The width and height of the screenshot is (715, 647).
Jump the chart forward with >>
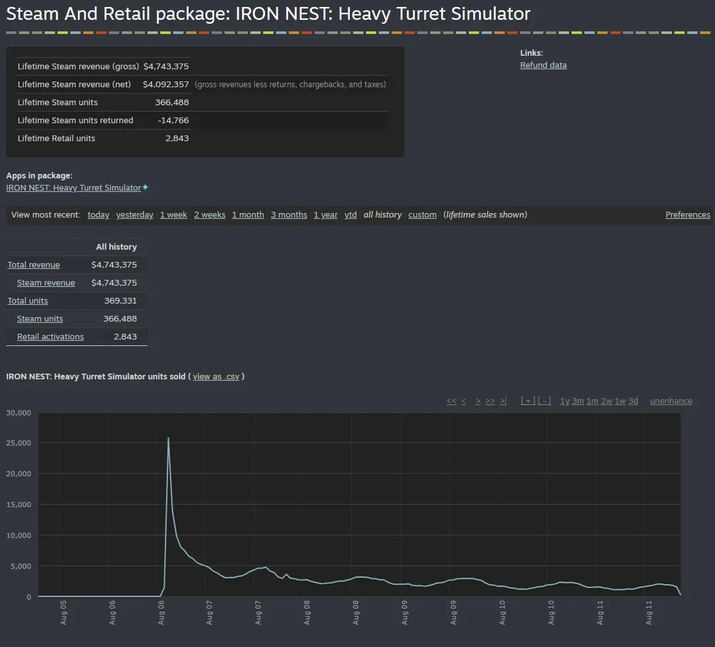pyautogui.click(x=490, y=401)
